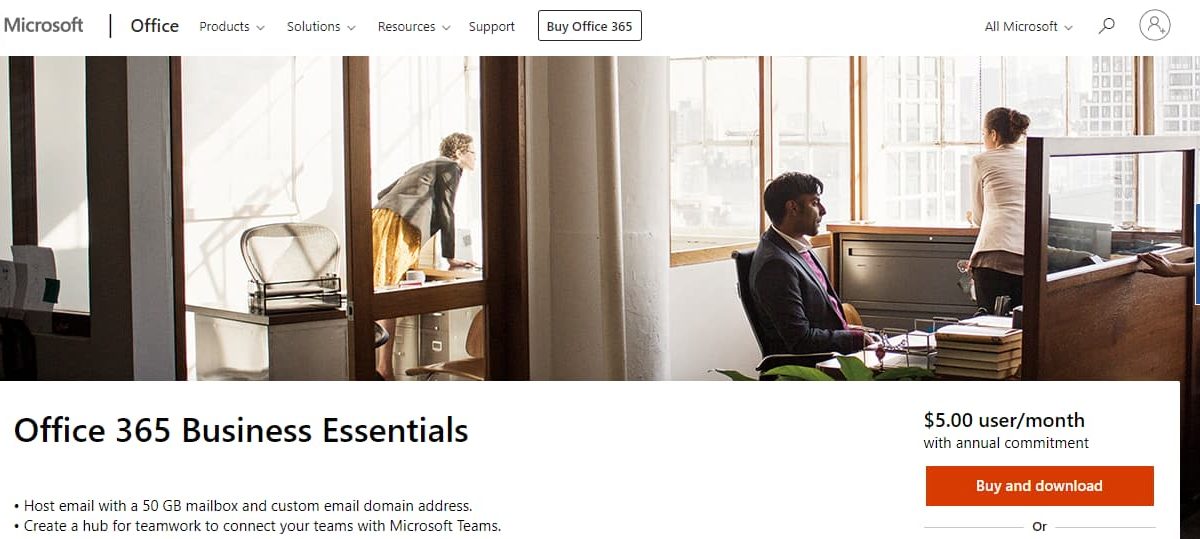Click the blue tab on hero's right edge
1200x539 pixels.
[x=1197, y=254]
